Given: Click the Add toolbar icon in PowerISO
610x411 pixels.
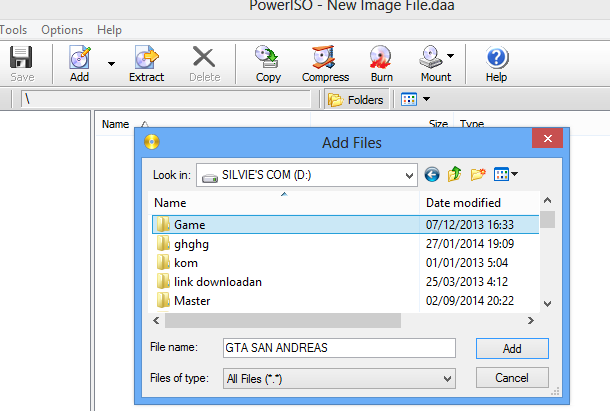Looking at the screenshot, I should 80,57.
